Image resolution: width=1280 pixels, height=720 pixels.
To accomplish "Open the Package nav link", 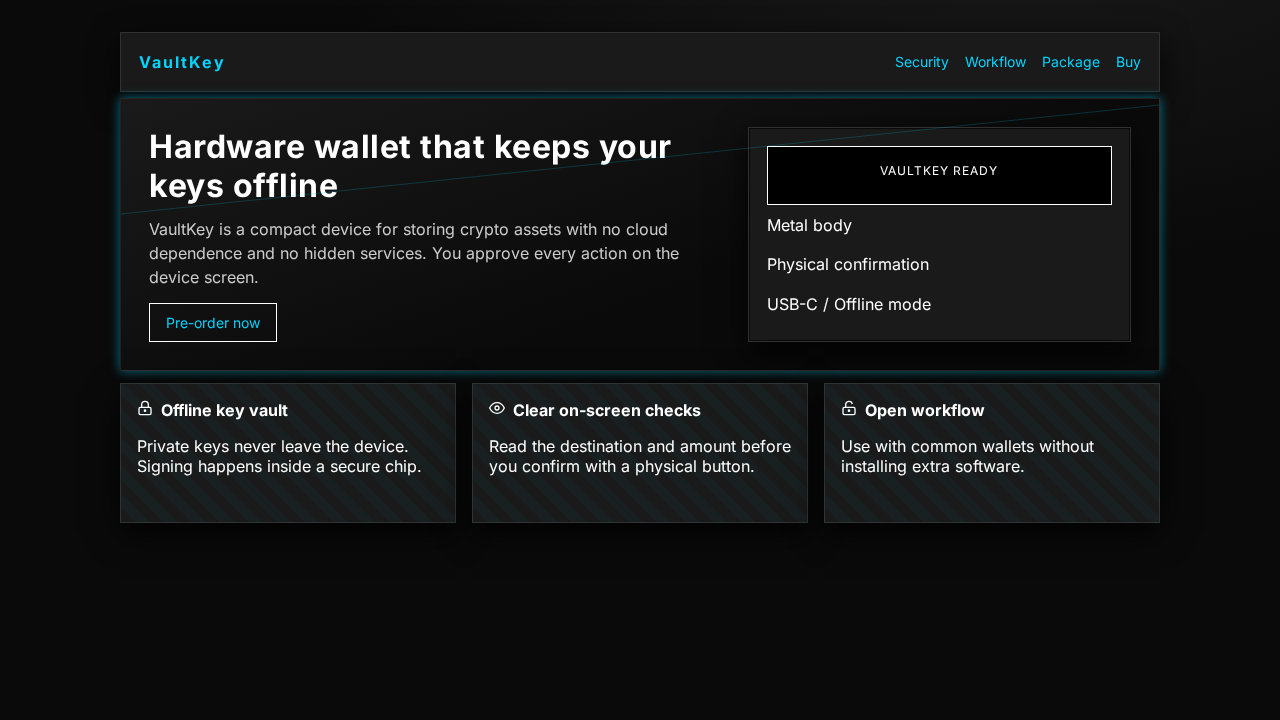I will tap(1070, 62).
